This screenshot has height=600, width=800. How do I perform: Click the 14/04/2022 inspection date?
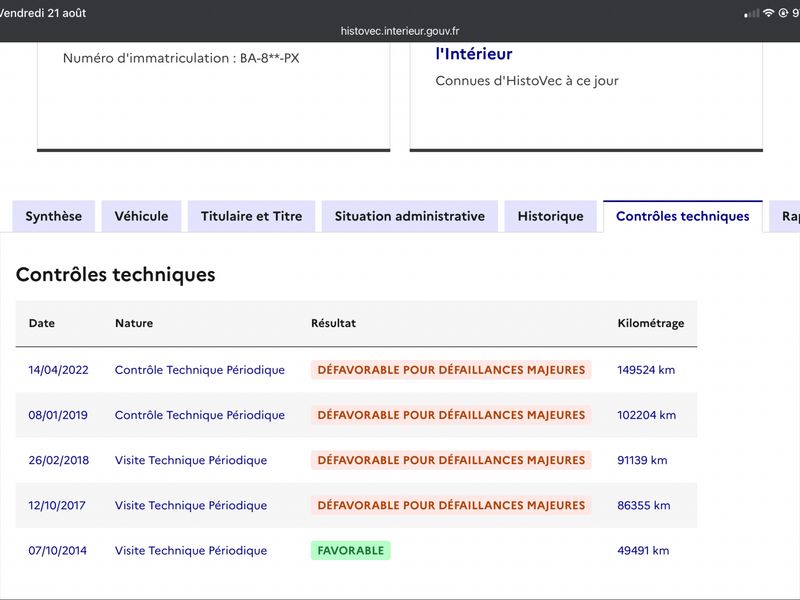59,370
